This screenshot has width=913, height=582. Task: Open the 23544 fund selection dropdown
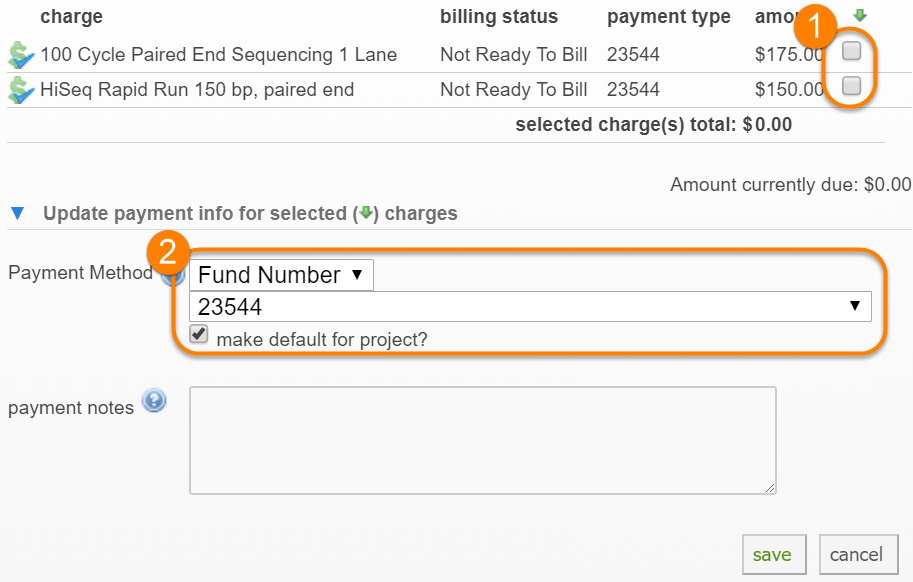(530, 306)
